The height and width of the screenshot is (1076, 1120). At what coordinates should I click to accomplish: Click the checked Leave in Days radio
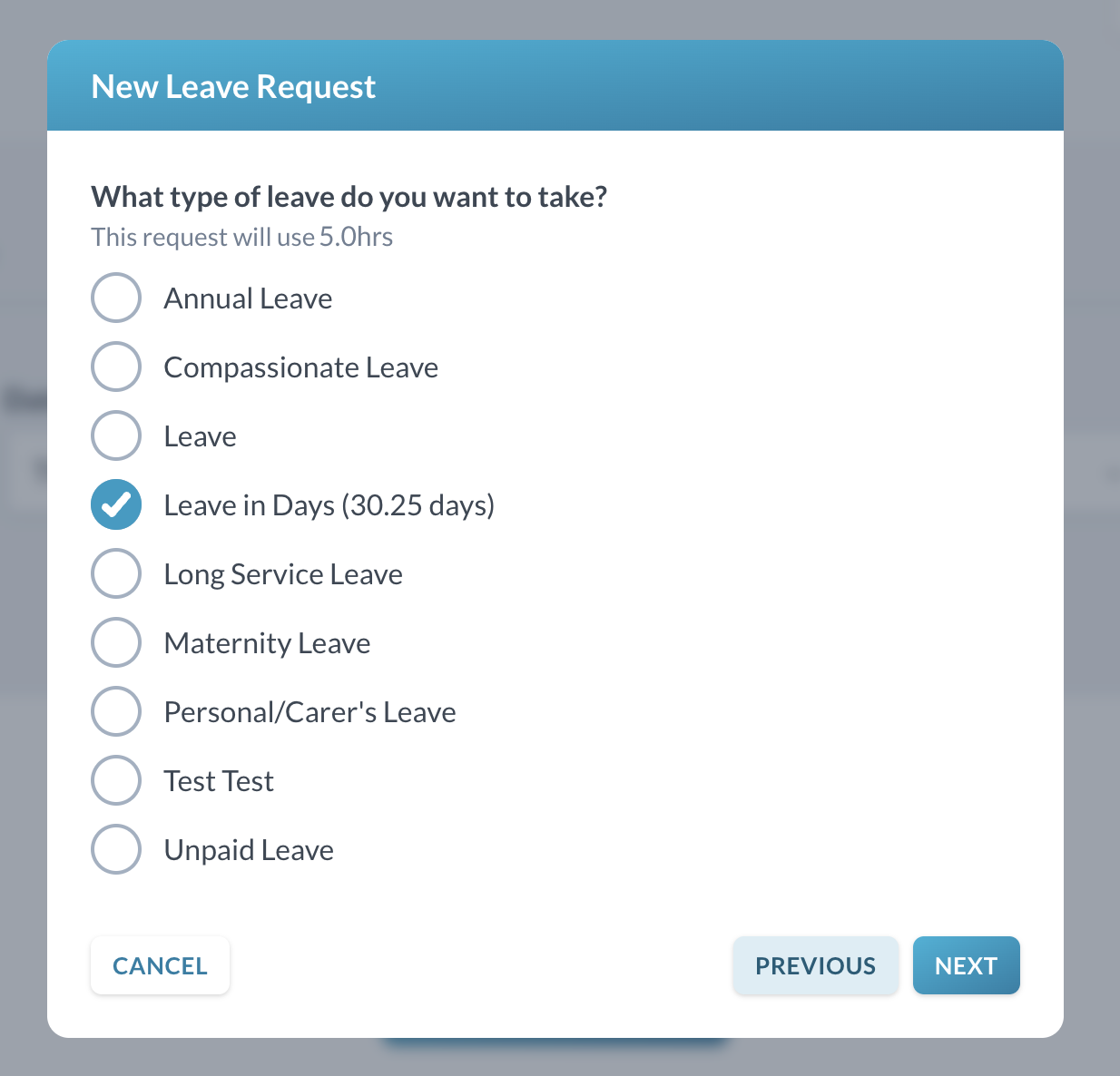[116, 504]
